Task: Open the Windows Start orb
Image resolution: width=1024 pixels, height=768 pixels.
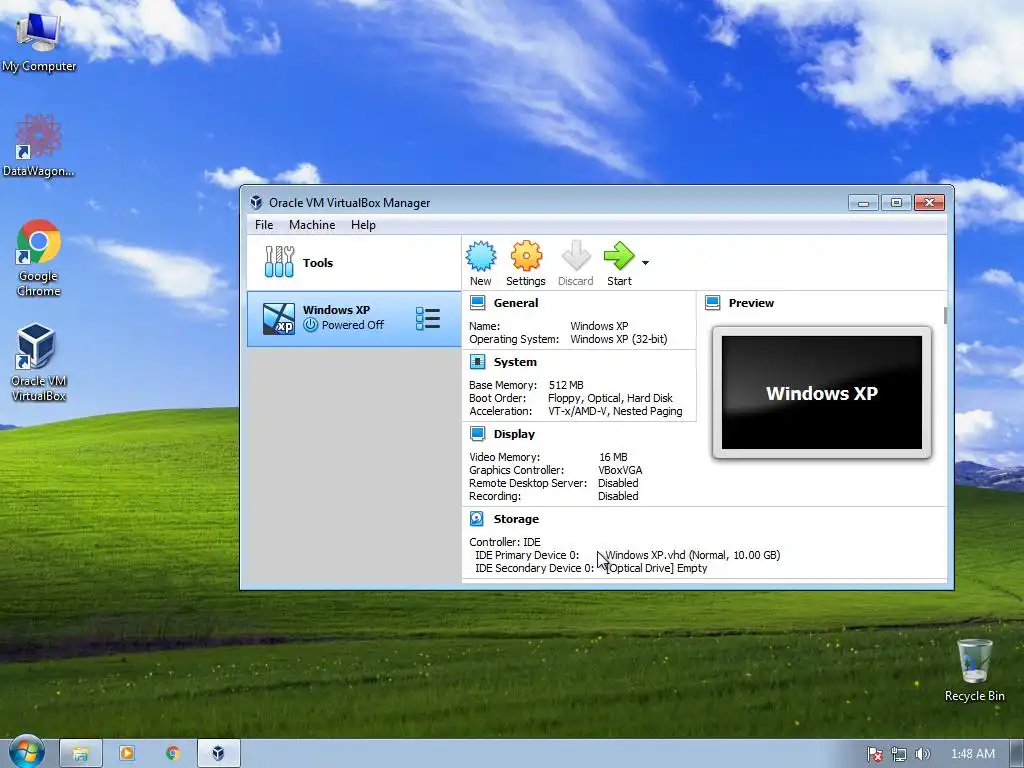Action: point(26,752)
